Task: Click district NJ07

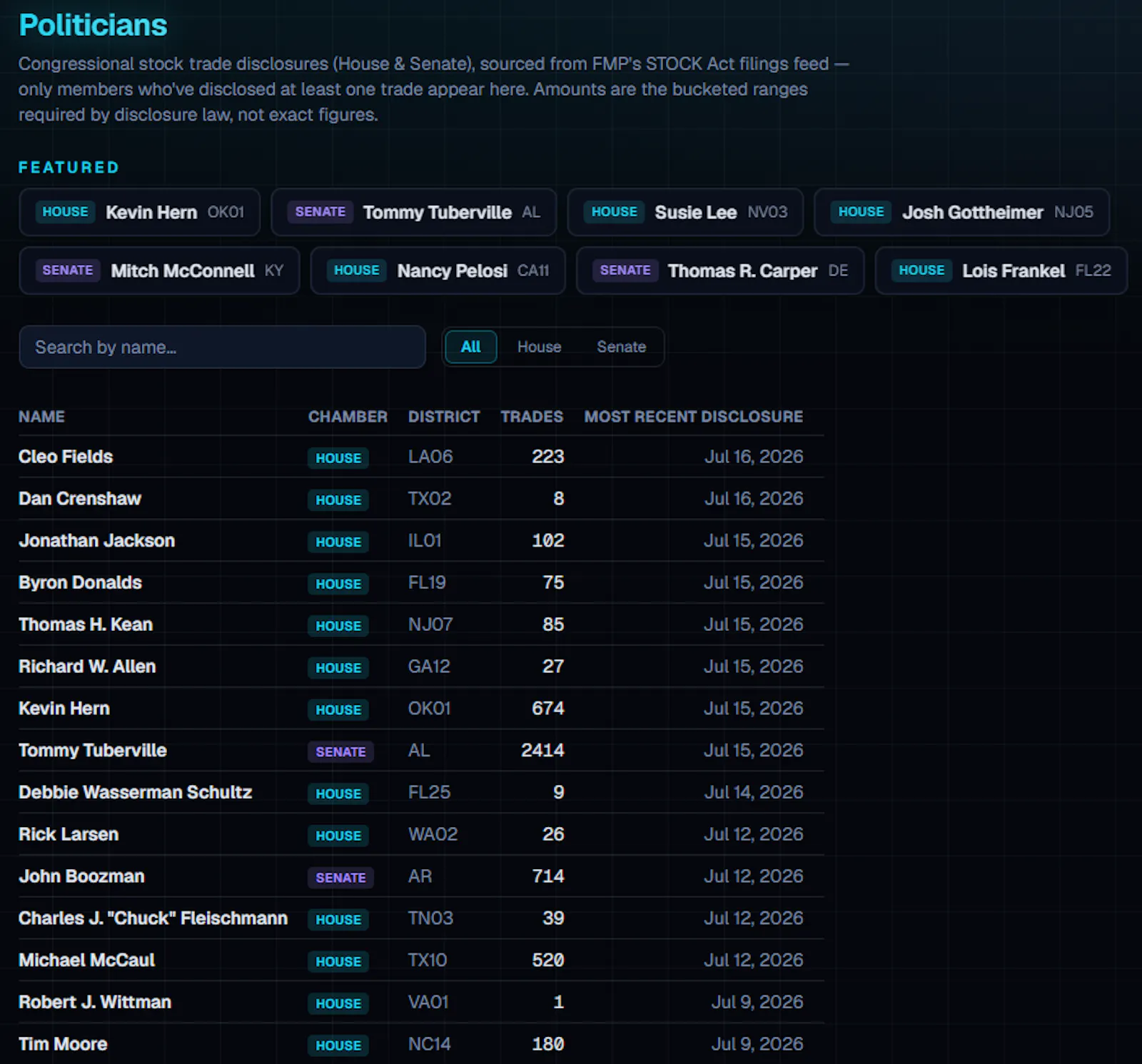Action: click(430, 624)
